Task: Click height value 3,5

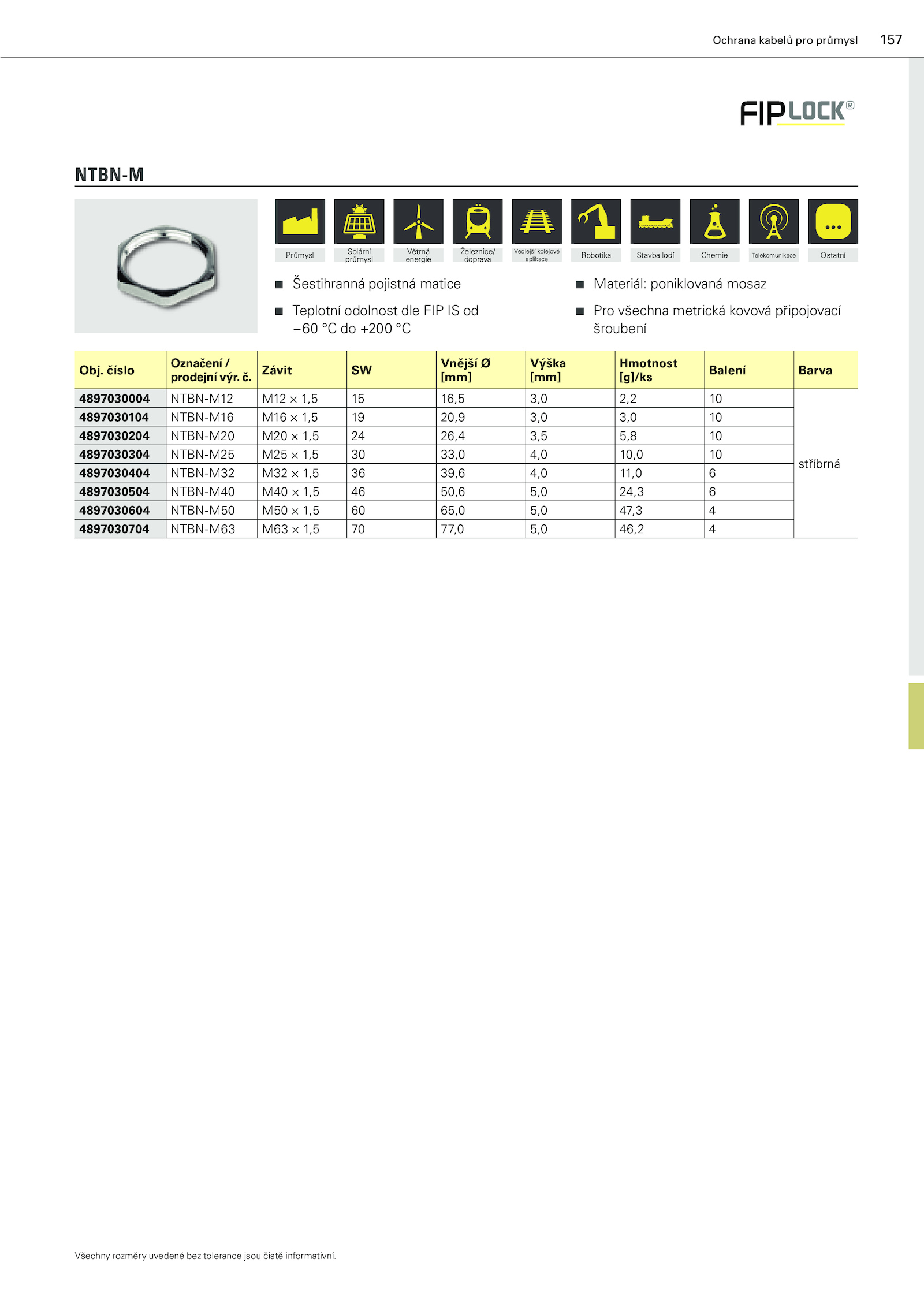Action: click(x=539, y=436)
